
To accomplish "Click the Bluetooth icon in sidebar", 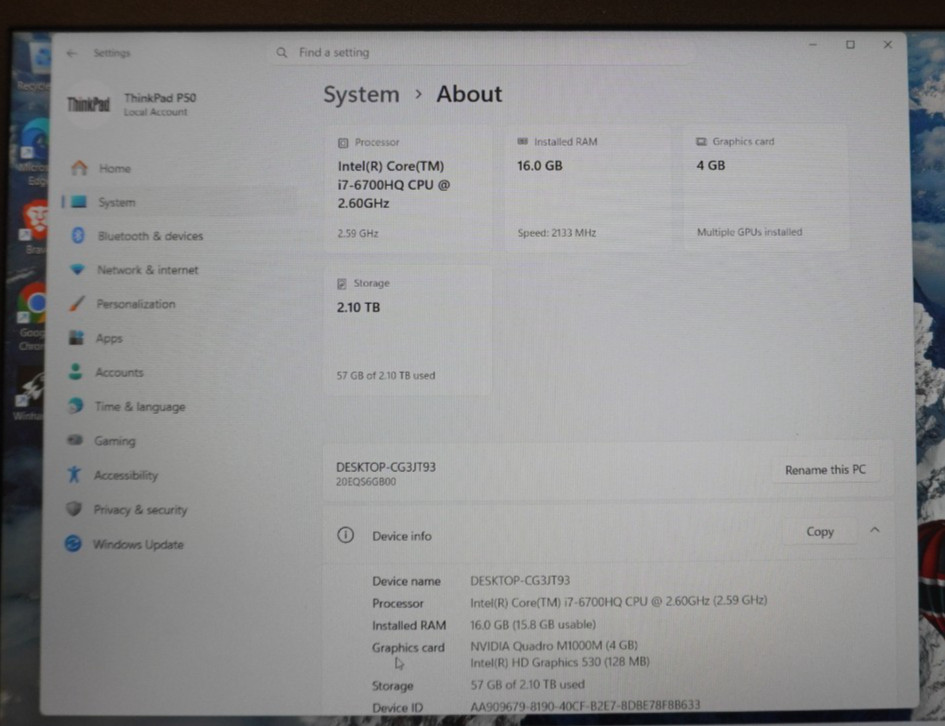I will (x=78, y=235).
